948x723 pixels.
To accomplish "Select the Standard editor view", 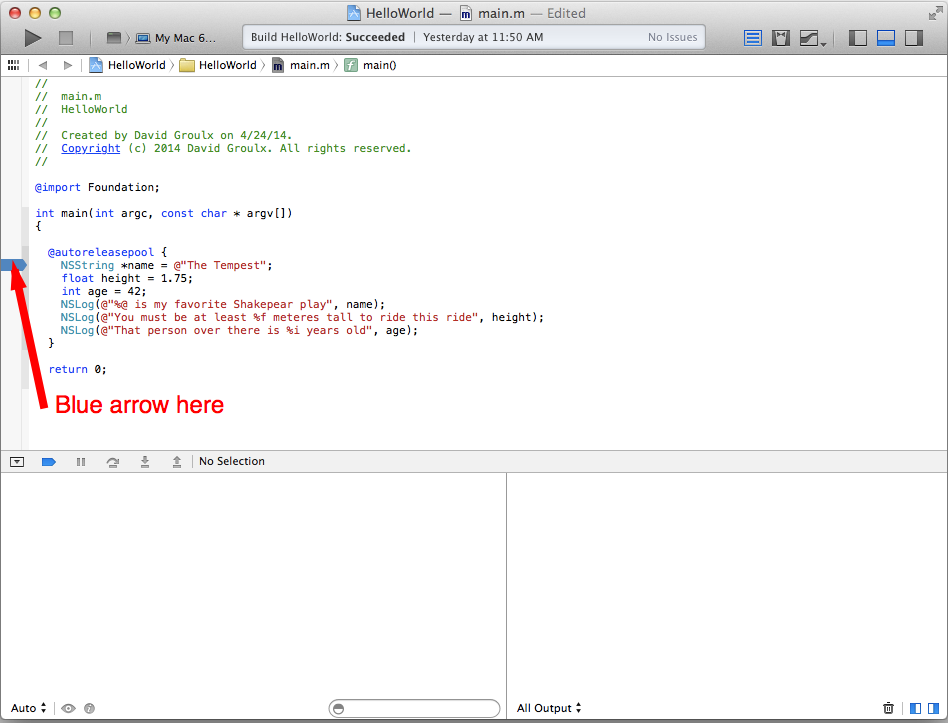I will pyautogui.click(x=753, y=38).
